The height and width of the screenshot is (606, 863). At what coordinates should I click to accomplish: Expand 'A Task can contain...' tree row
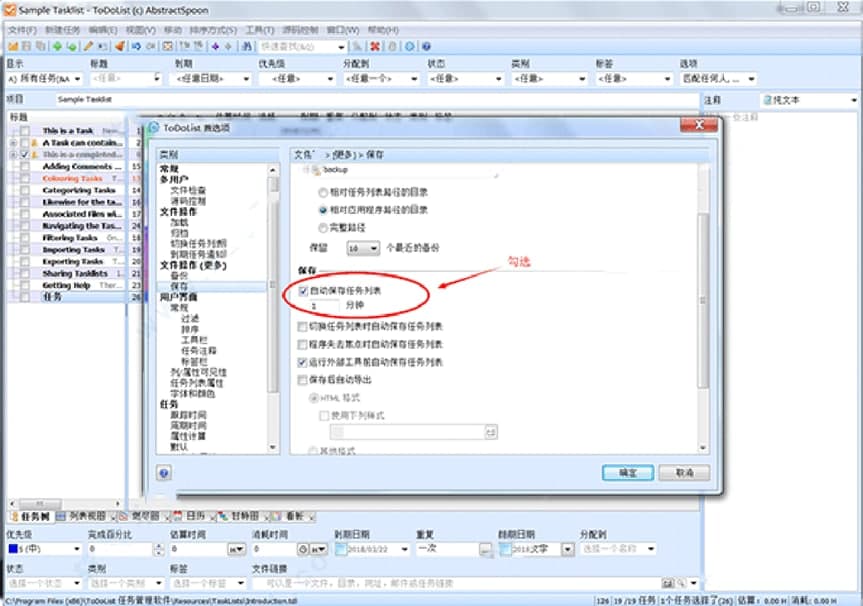(13, 143)
